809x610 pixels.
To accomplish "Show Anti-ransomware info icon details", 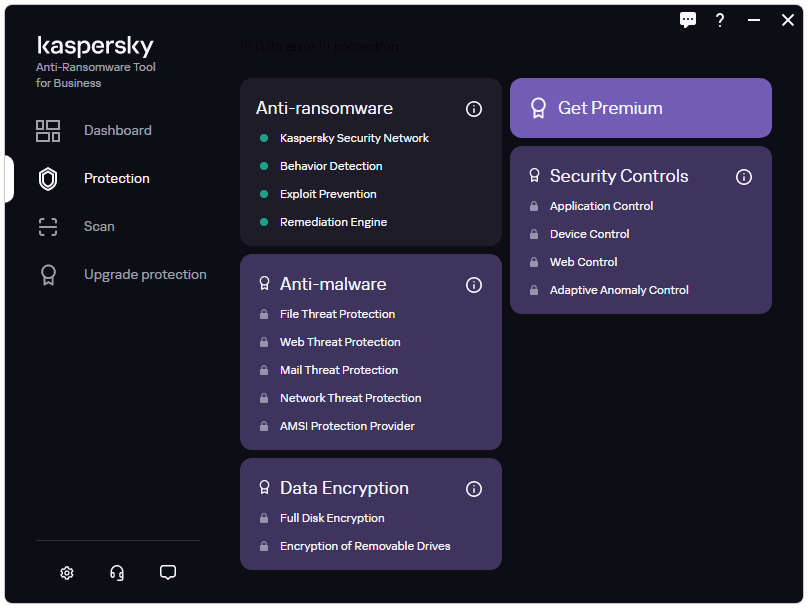I will 474,109.
